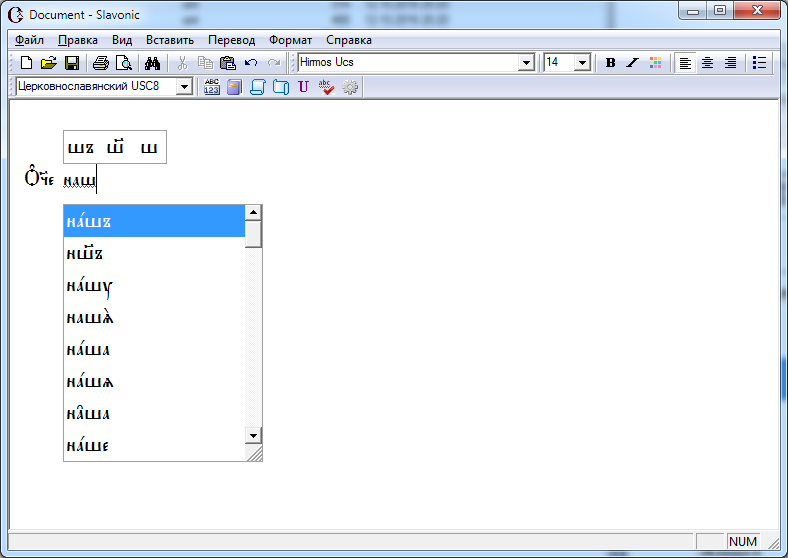
Task: Toggle bold formatting
Action: (x=610, y=63)
